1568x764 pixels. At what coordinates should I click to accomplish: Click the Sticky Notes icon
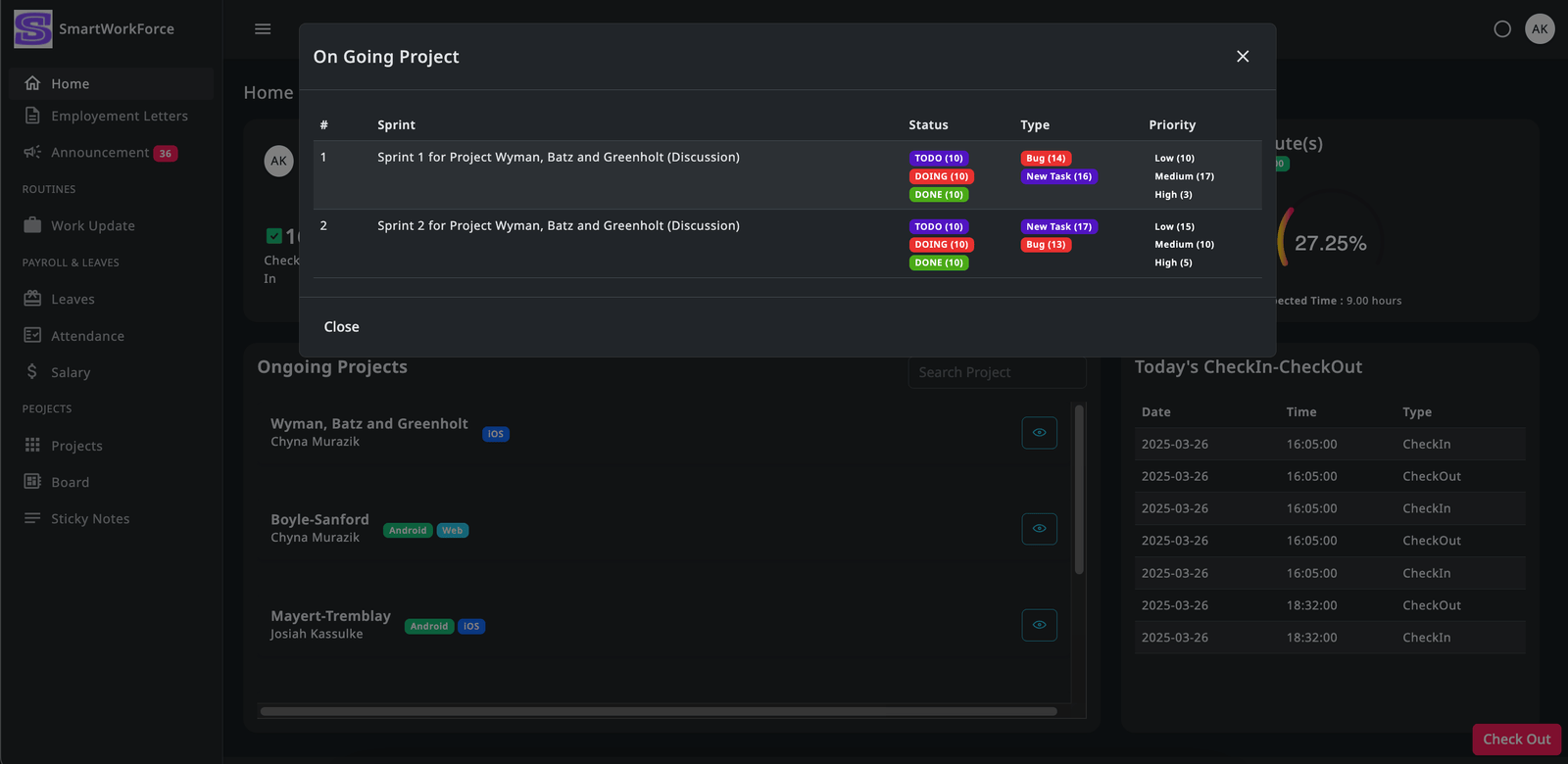point(32,518)
